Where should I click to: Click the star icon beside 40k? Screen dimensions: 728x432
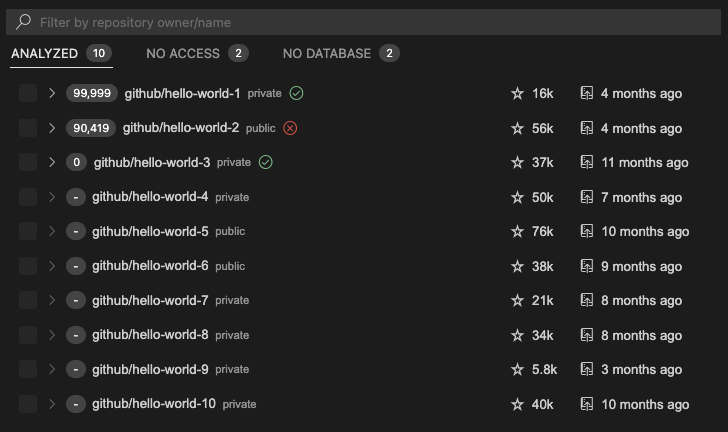pyautogui.click(x=517, y=404)
